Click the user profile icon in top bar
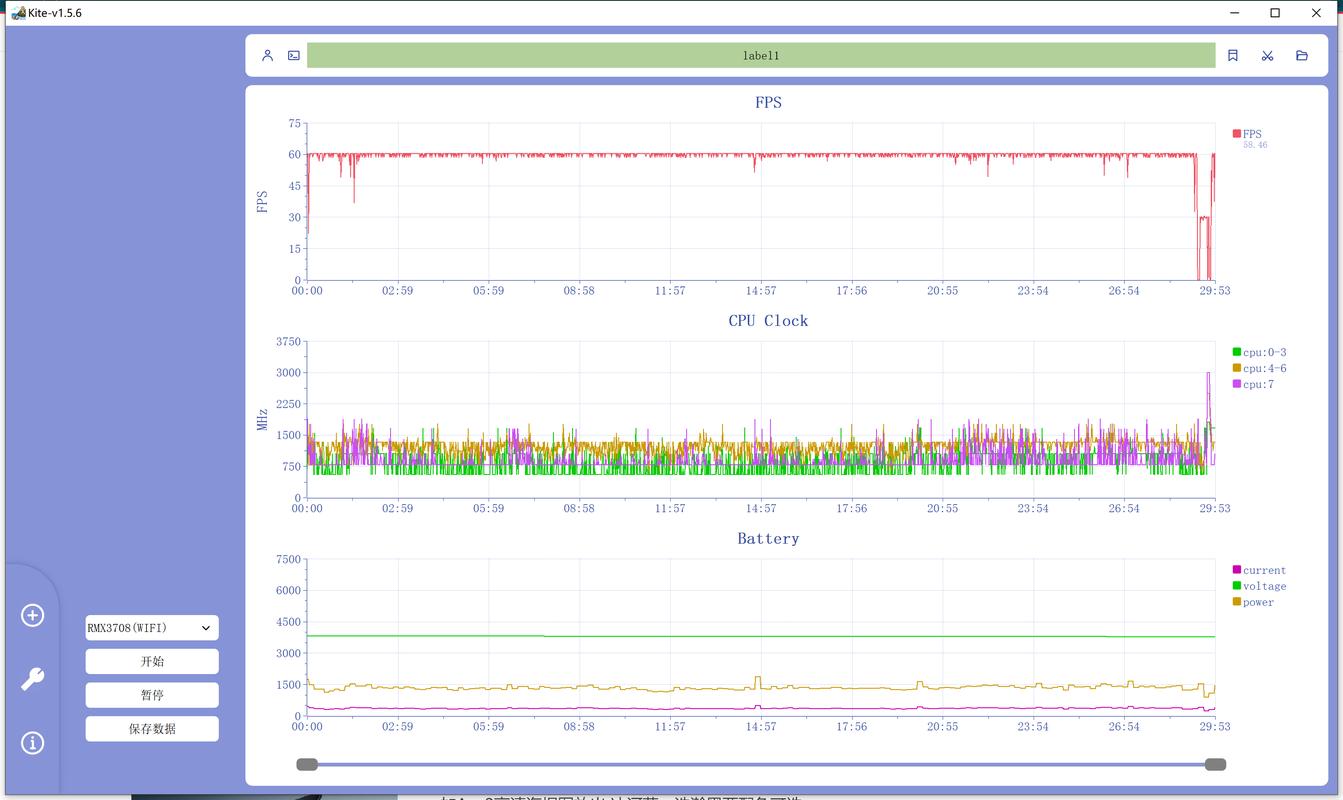Viewport: 1343px width, 800px height. click(x=267, y=56)
